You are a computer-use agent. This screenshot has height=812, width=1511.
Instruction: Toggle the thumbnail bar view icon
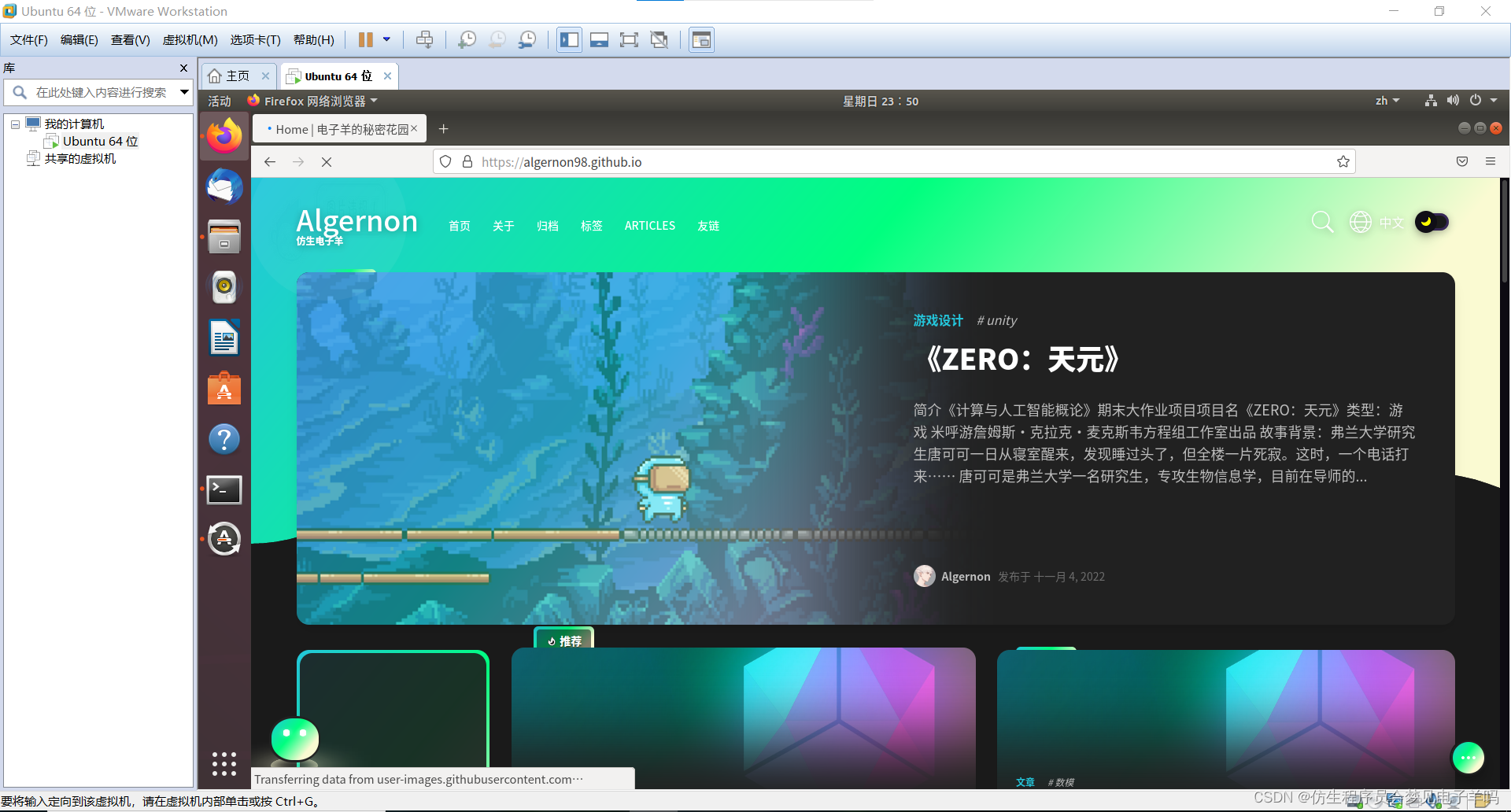point(599,39)
